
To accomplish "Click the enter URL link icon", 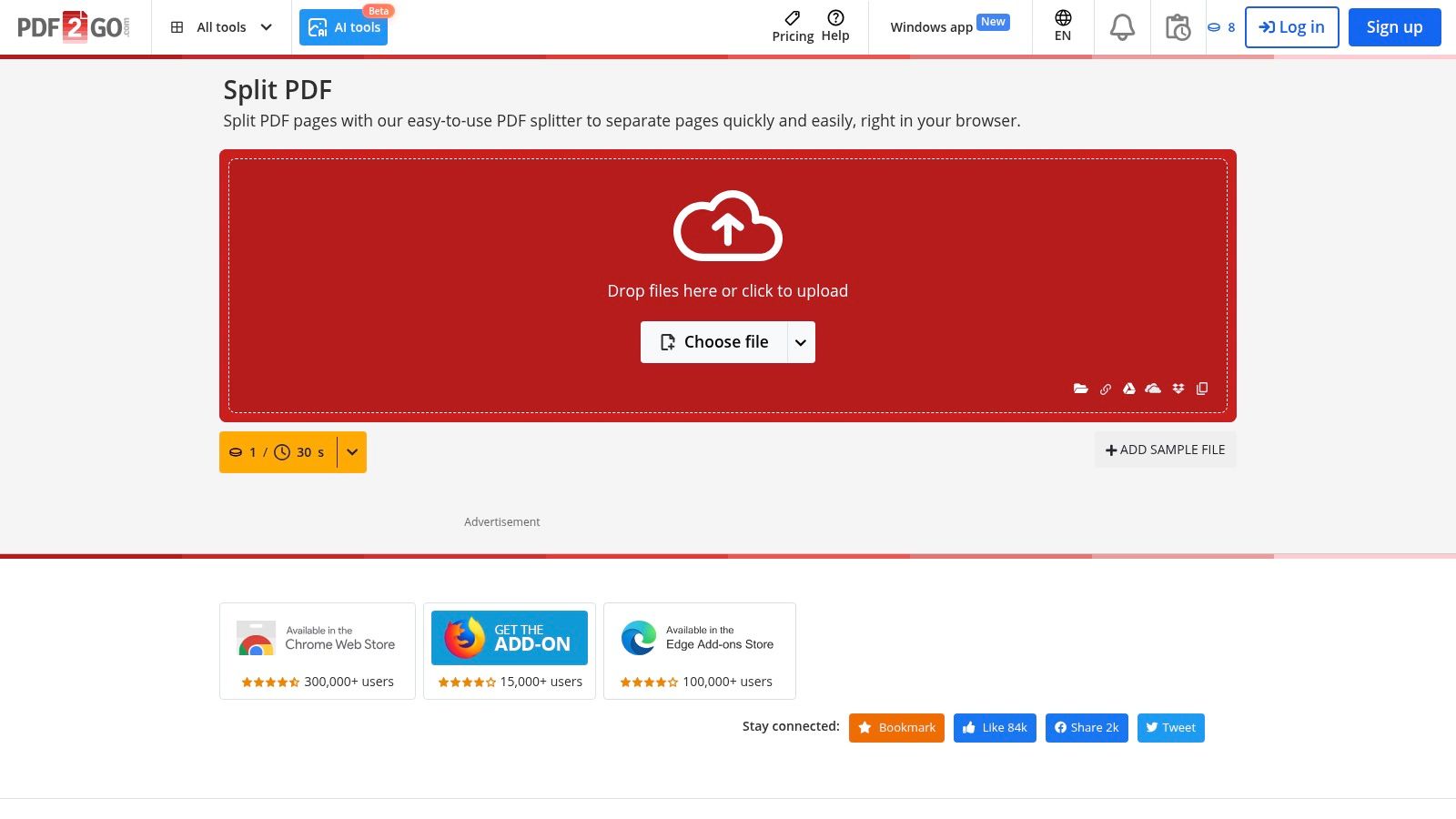I will [x=1105, y=389].
